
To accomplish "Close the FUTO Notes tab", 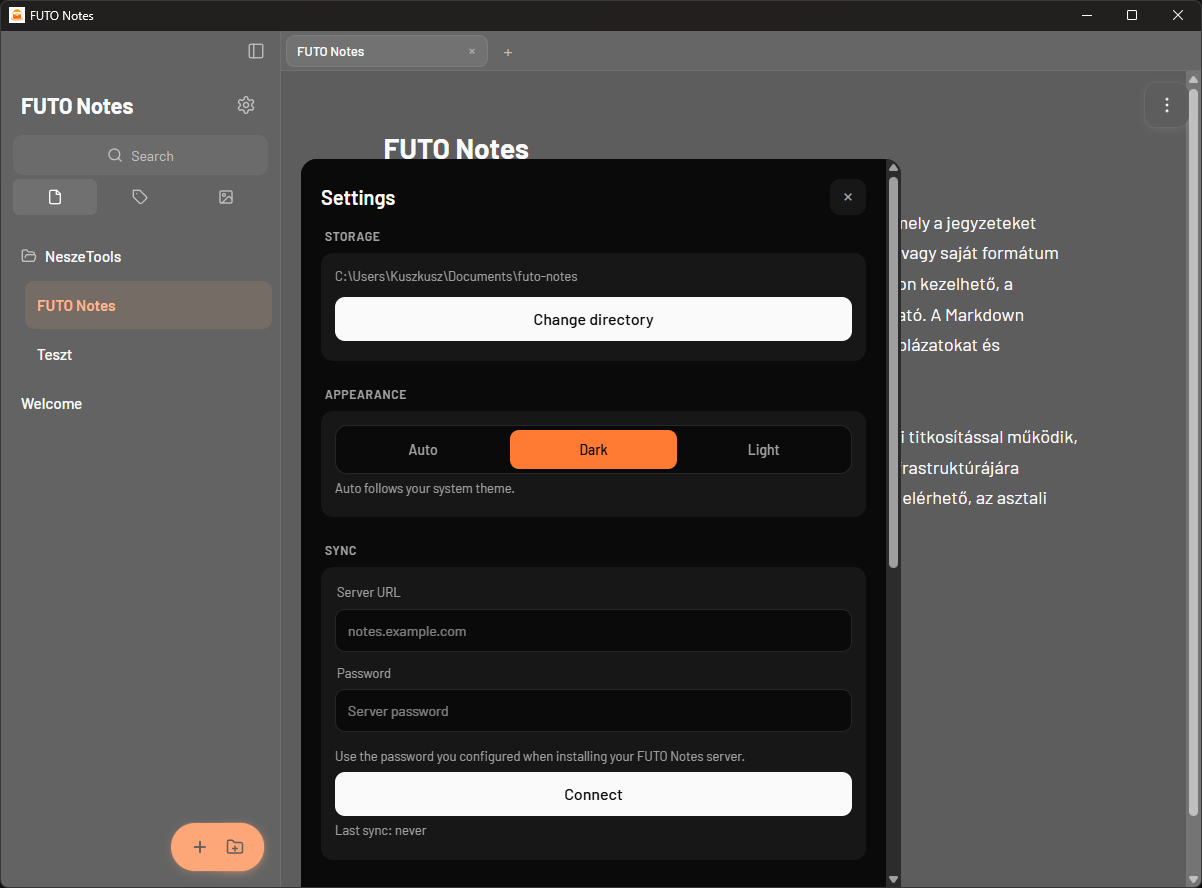I will point(472,51).
